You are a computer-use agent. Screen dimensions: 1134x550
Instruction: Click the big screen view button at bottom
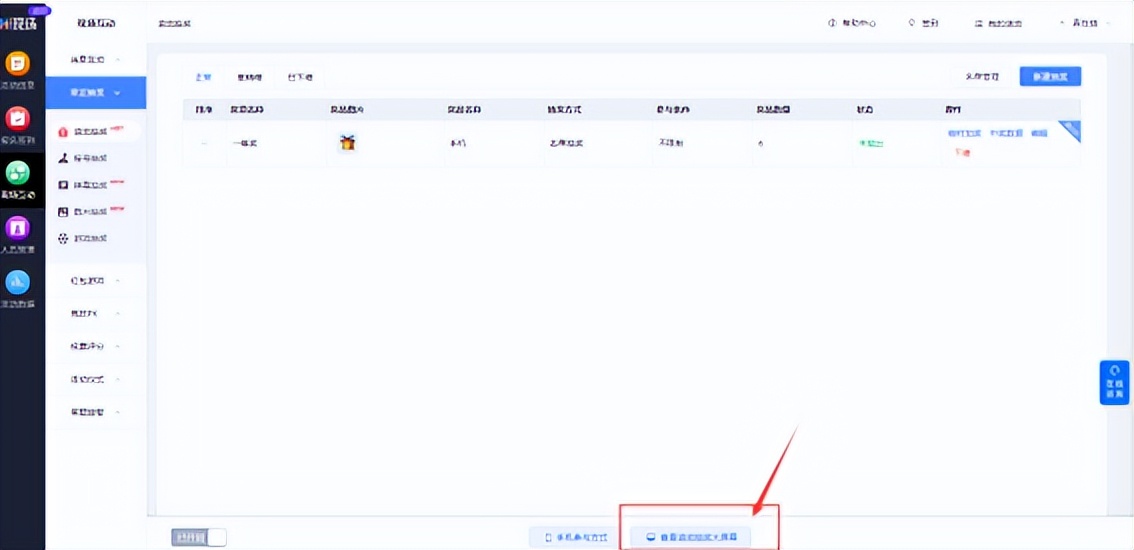[698, 537]
